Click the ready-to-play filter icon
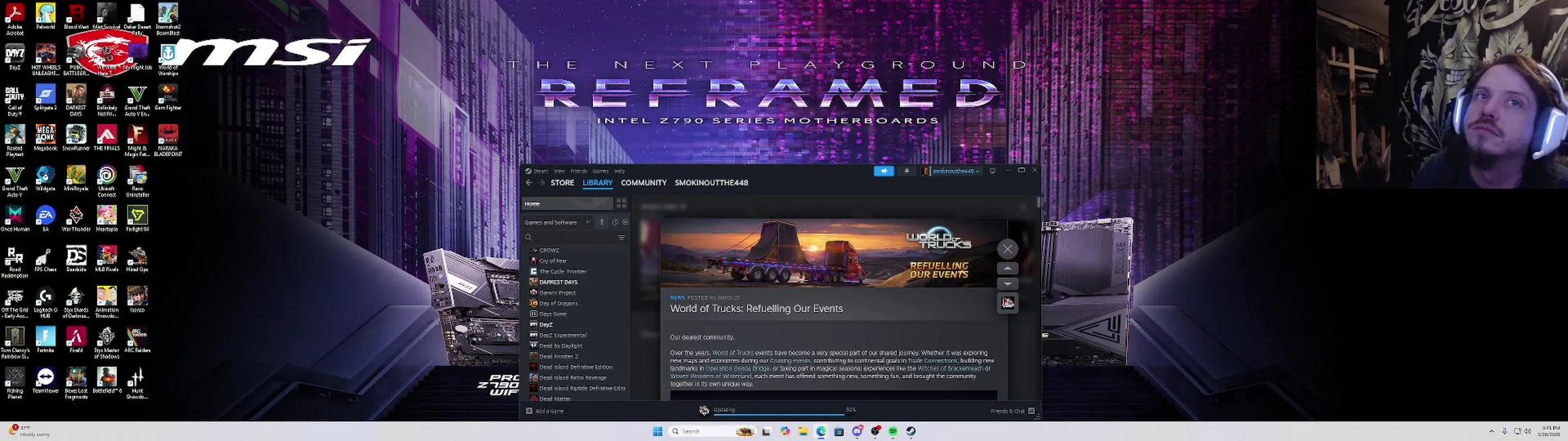 click(x=625, y=222)
